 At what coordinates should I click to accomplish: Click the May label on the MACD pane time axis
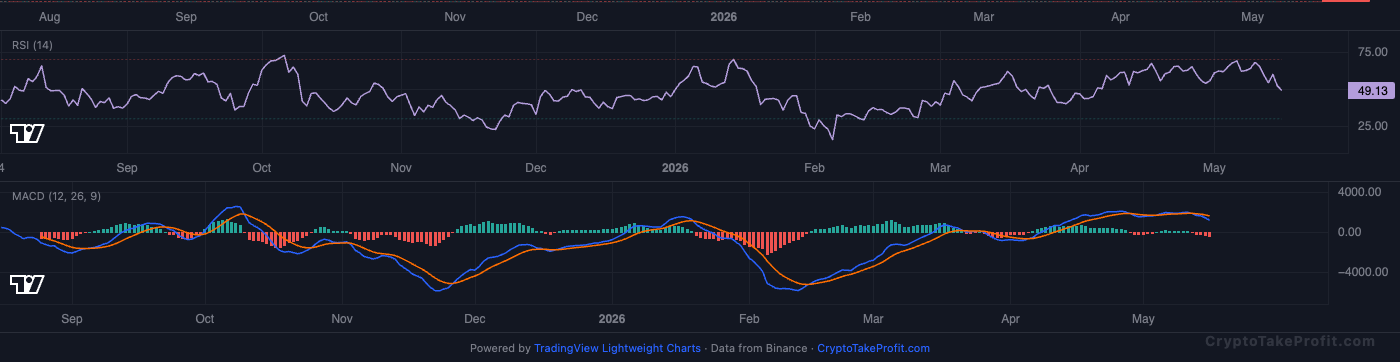tap(1143, 319)
